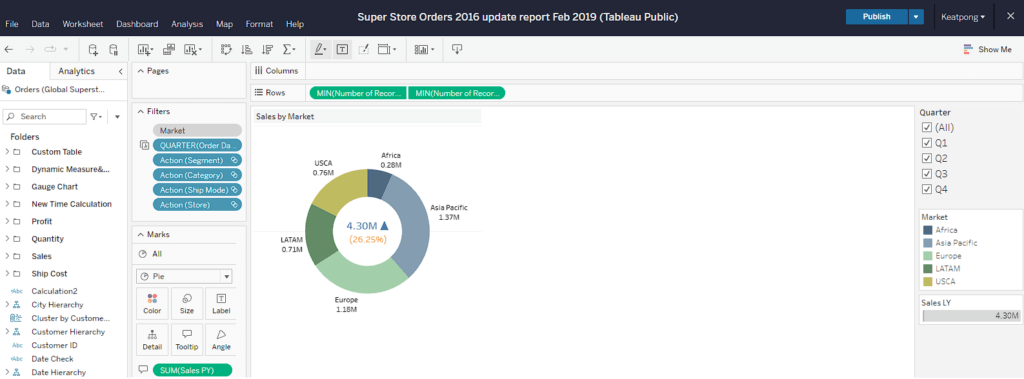Click the Size mark card

187,304
